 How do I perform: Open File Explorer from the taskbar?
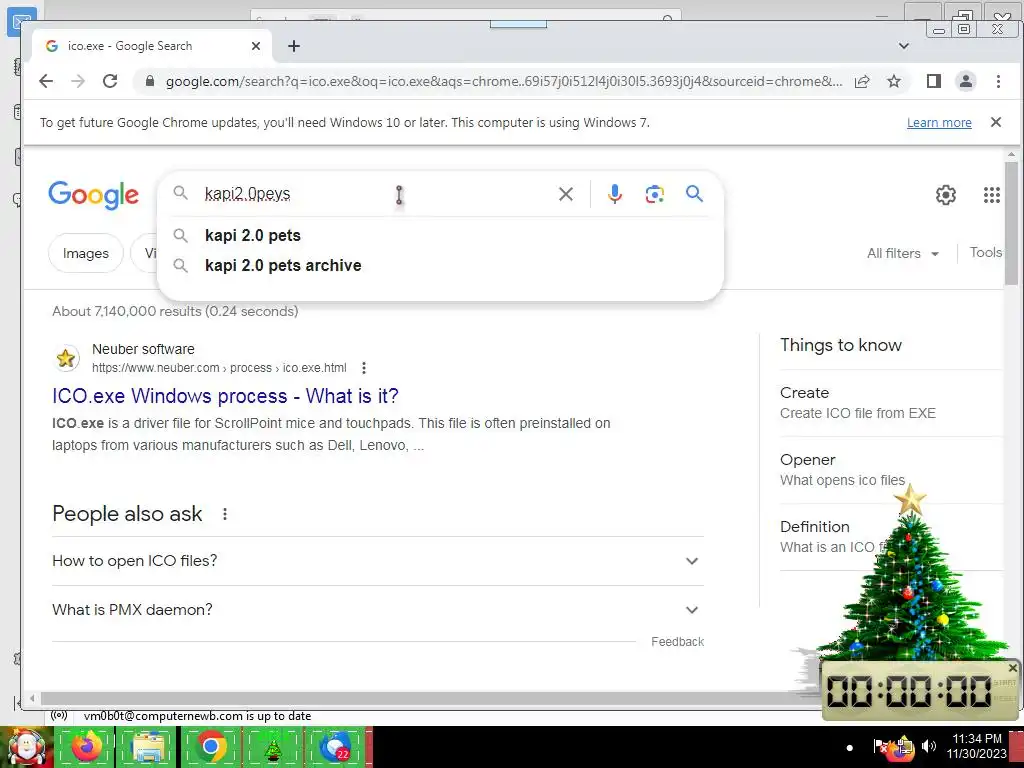tap(148, 747)
